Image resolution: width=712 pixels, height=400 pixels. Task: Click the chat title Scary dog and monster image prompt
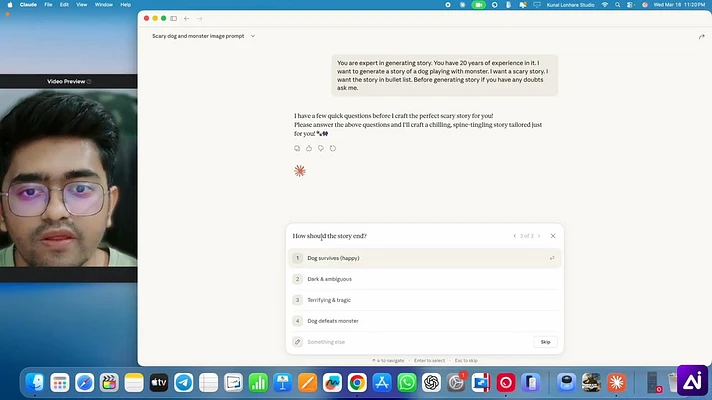198,36
